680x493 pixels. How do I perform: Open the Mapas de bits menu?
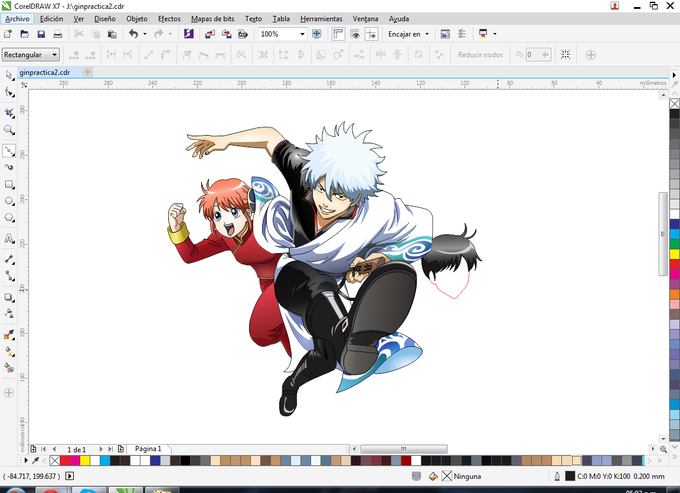click(212, 19)
